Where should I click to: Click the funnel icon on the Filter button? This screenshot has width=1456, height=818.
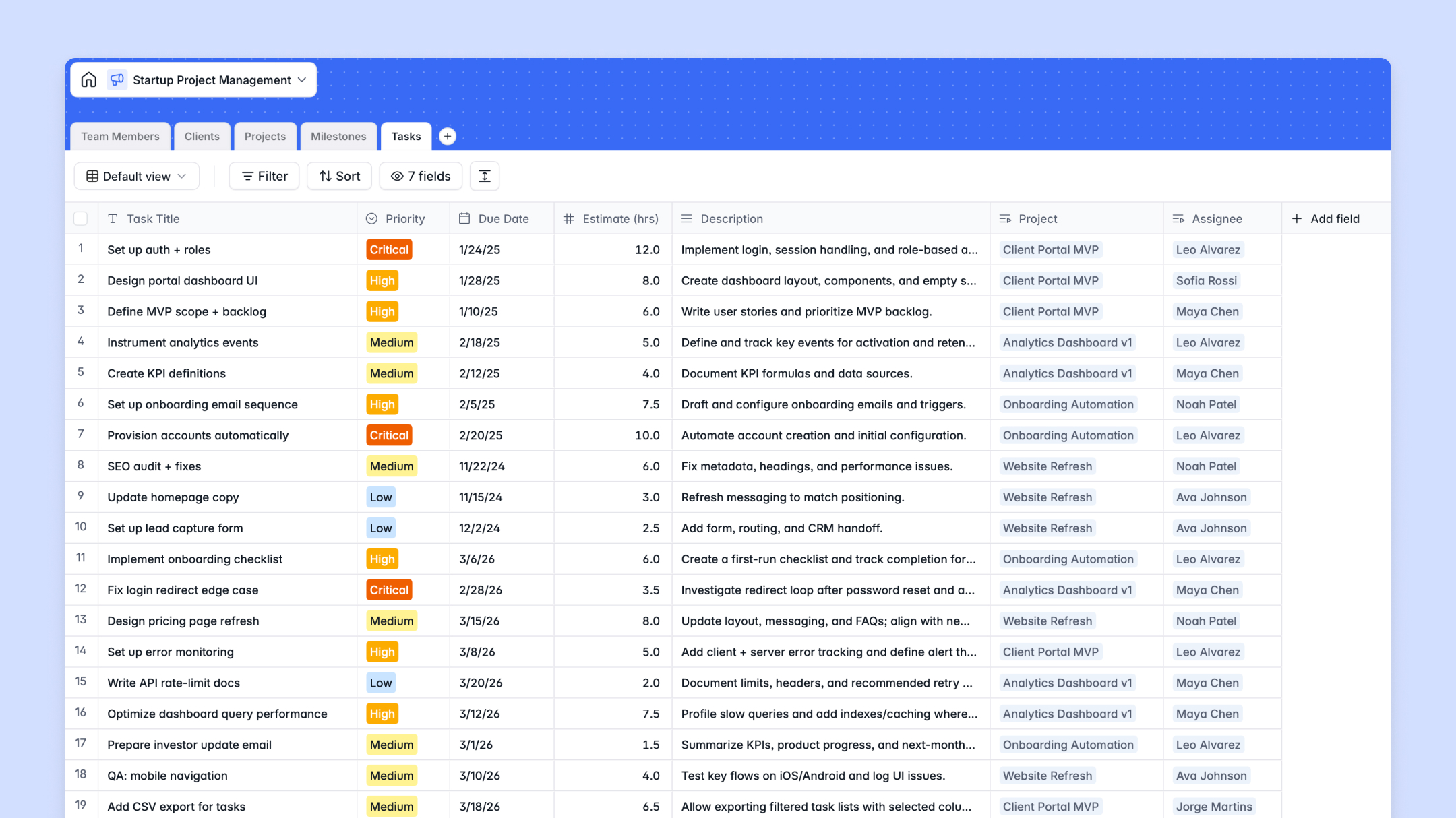click(247, 176)
